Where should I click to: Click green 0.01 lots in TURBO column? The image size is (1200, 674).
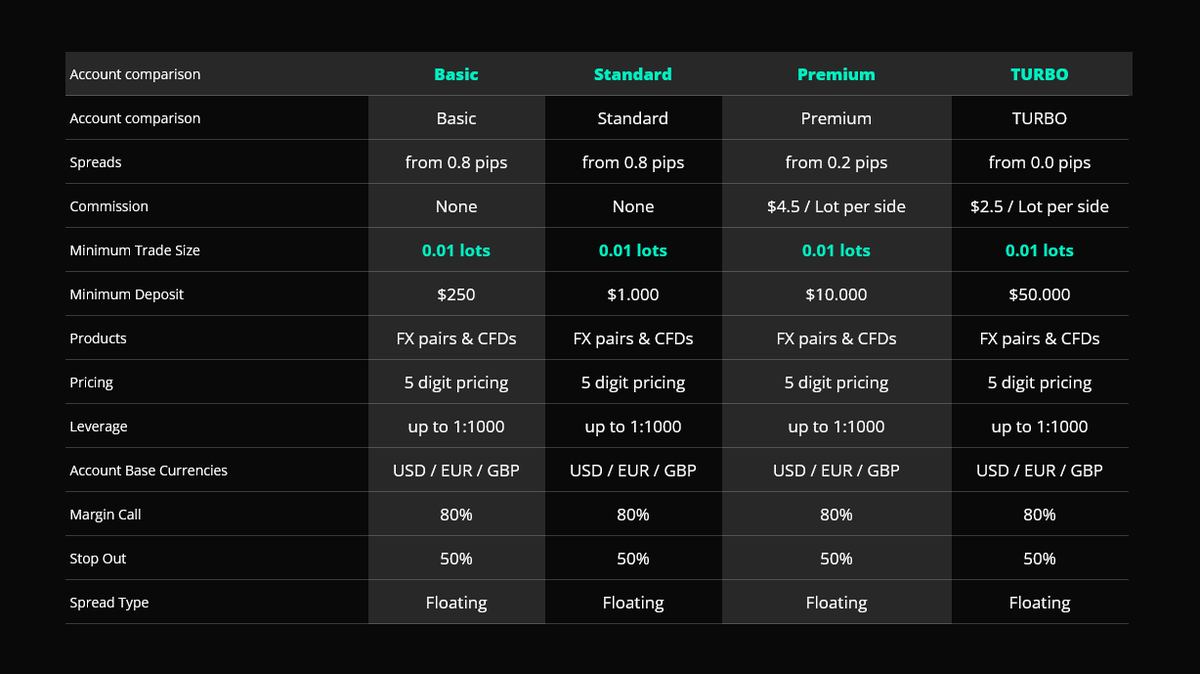[x=1039, y=250]
